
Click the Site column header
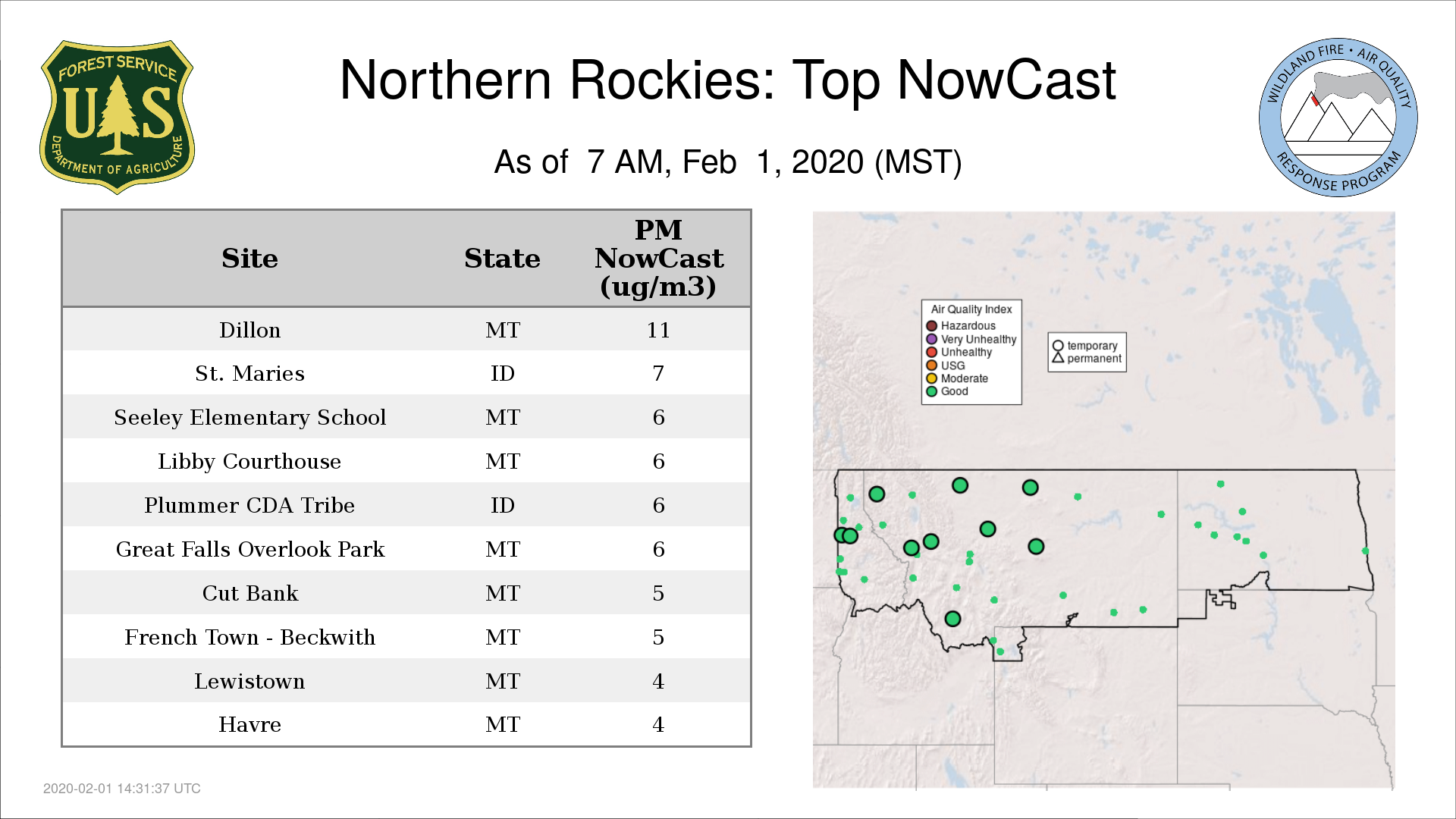249,259
